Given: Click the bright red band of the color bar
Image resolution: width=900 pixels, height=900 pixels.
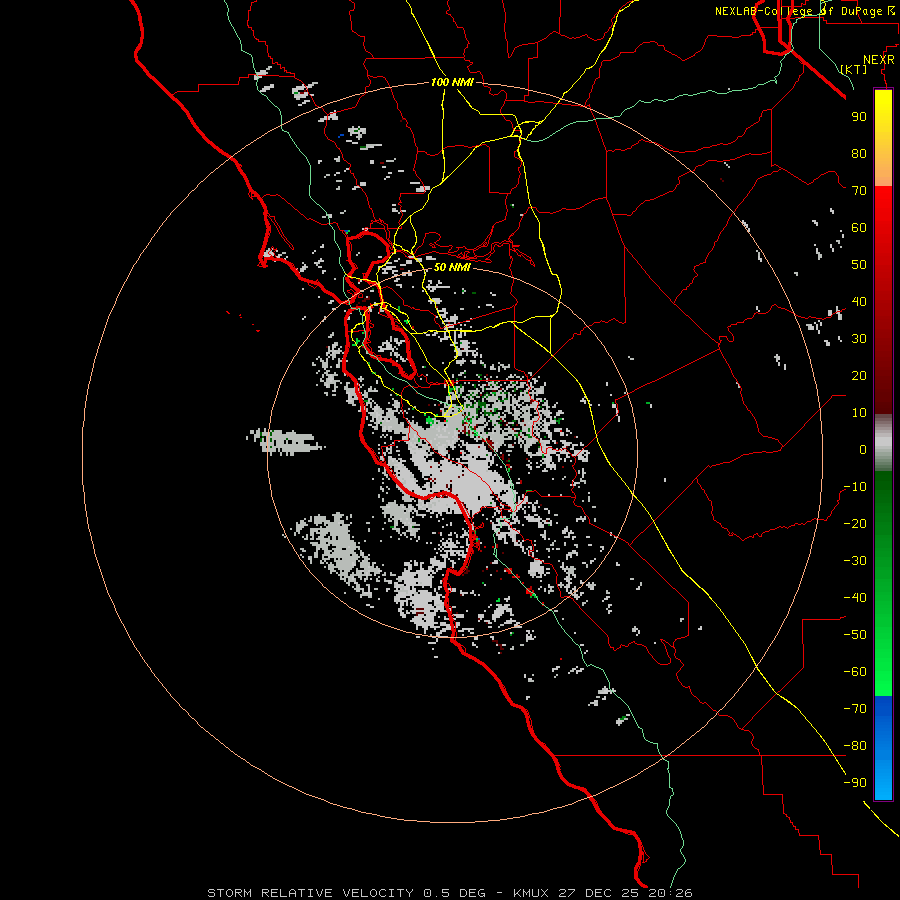Looking at the screenshot, I should pos(883,212).
